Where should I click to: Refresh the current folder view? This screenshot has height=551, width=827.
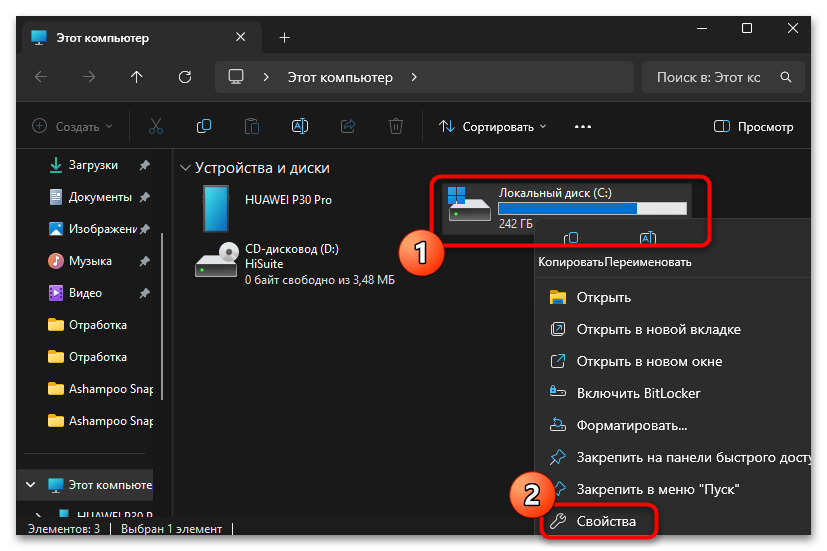(x=185, y=77)
